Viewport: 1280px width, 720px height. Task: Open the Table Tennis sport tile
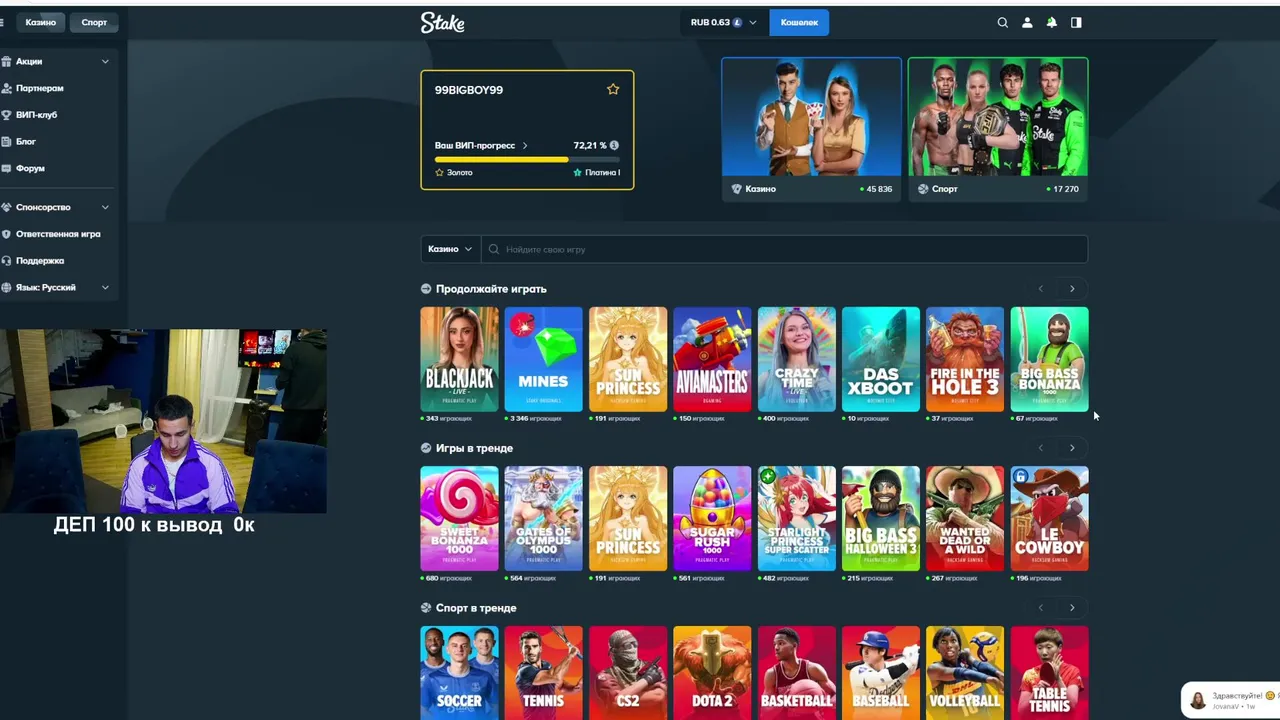pyautogui.click(x=1049, y=673)
